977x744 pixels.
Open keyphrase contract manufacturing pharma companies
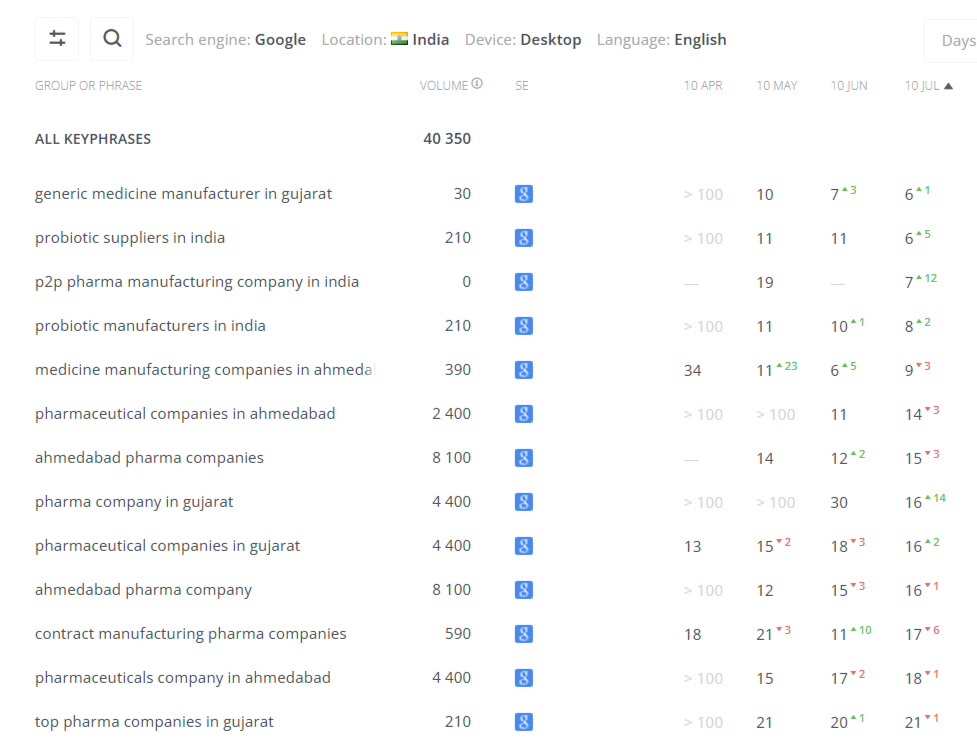click(191, 634)
